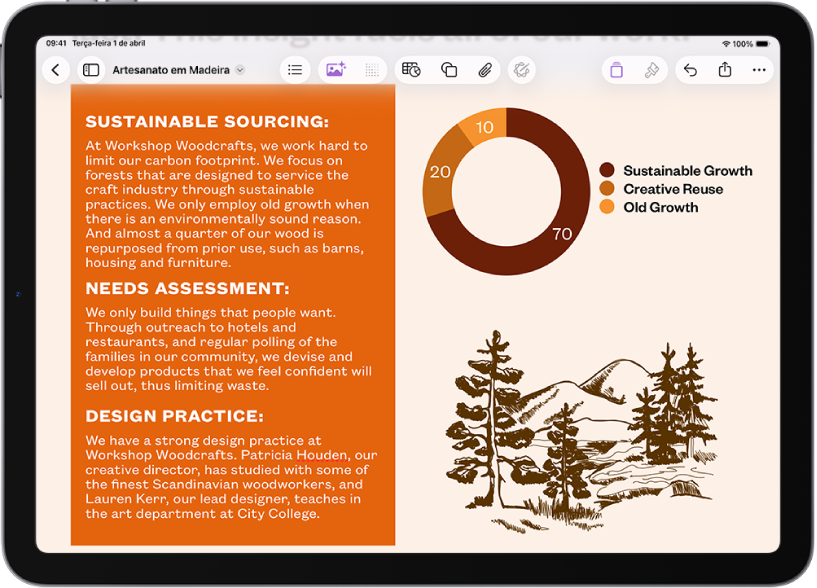Click the paperclip attachment icon
The image size is (817, 588).
point(484,70)
